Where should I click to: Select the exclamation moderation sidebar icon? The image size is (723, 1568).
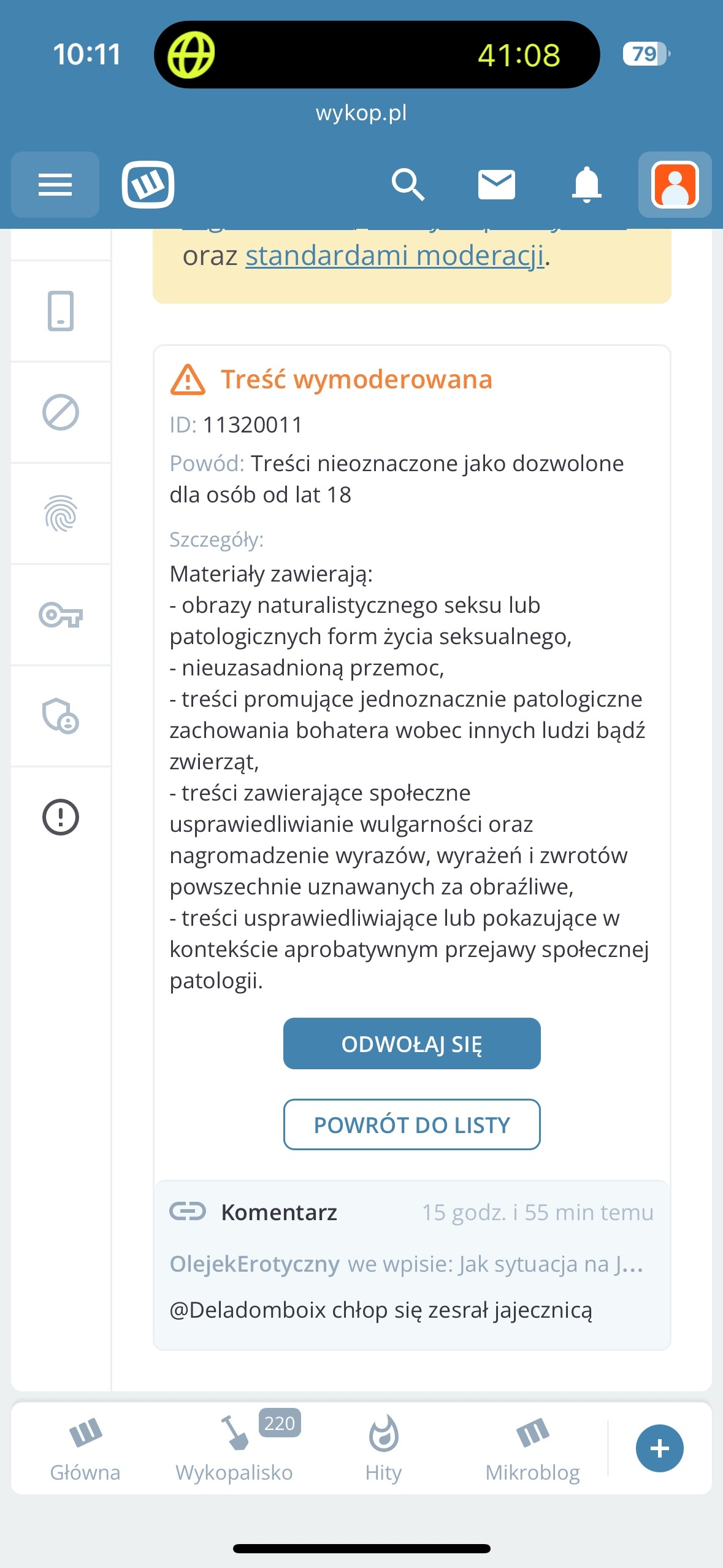pyautogui.click(x=61, y=817)
